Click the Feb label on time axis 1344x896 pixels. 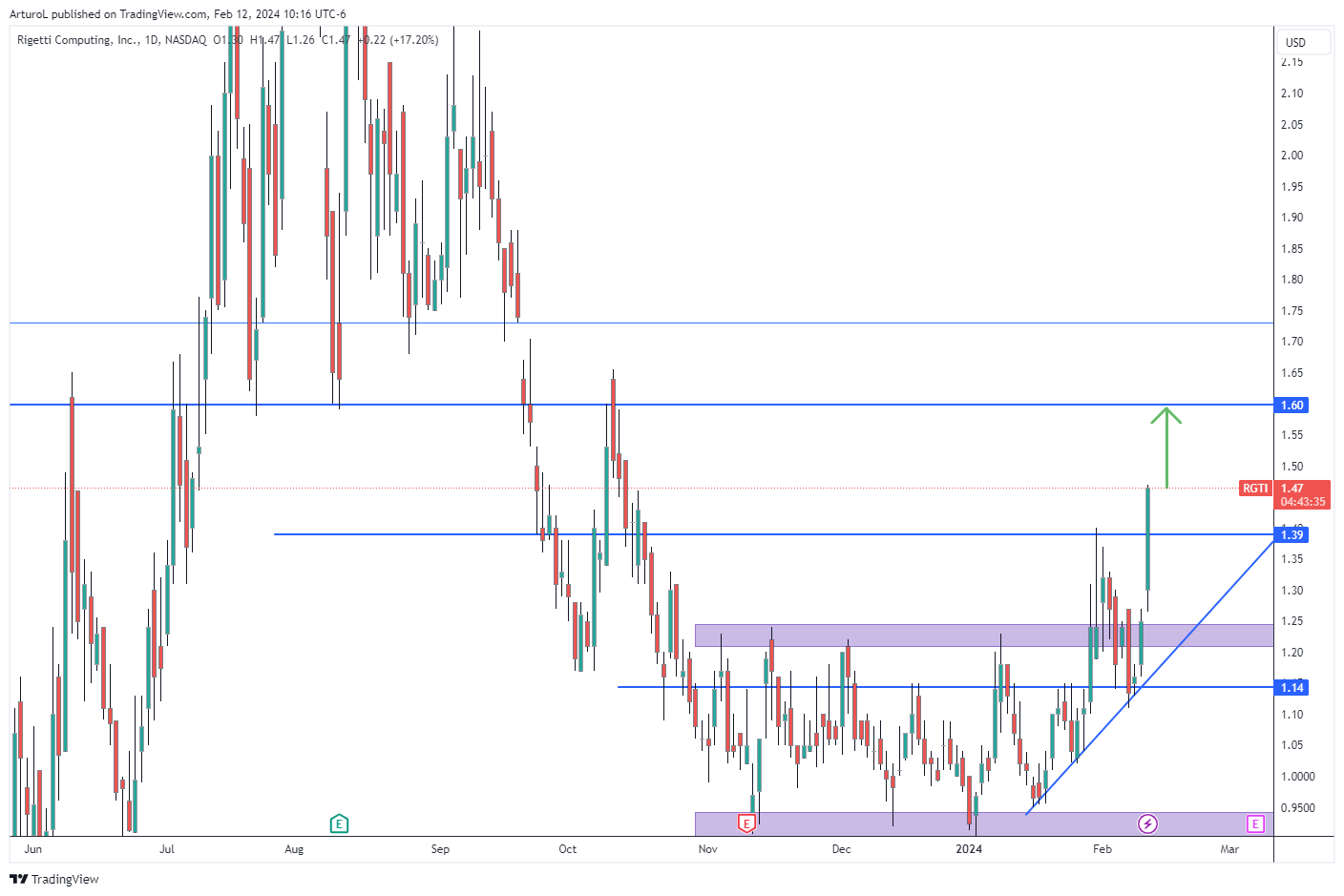1102,849
